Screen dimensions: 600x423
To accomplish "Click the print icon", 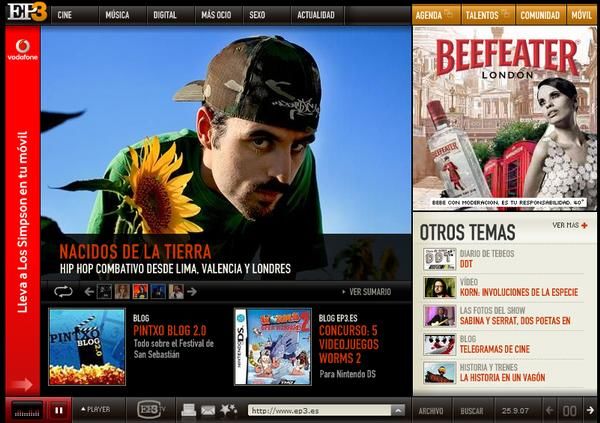I will pos(189,410).
